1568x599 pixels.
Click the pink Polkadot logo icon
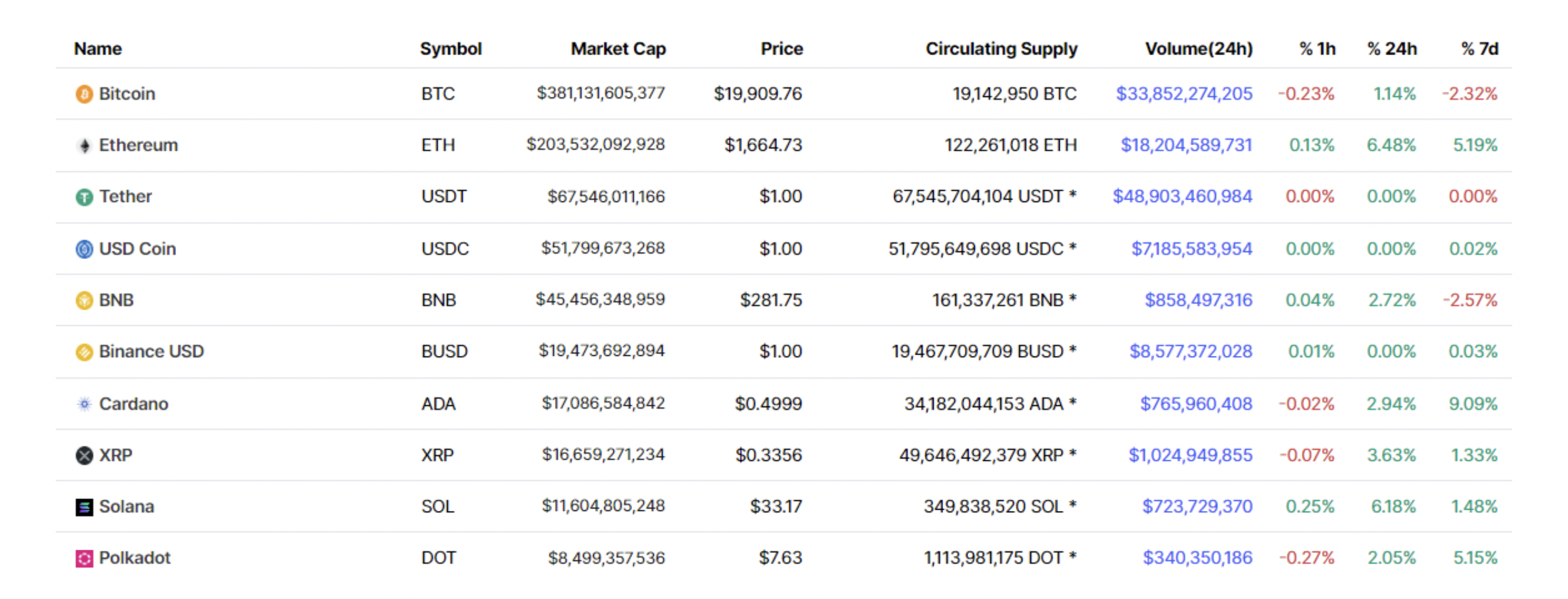[84, 558]
